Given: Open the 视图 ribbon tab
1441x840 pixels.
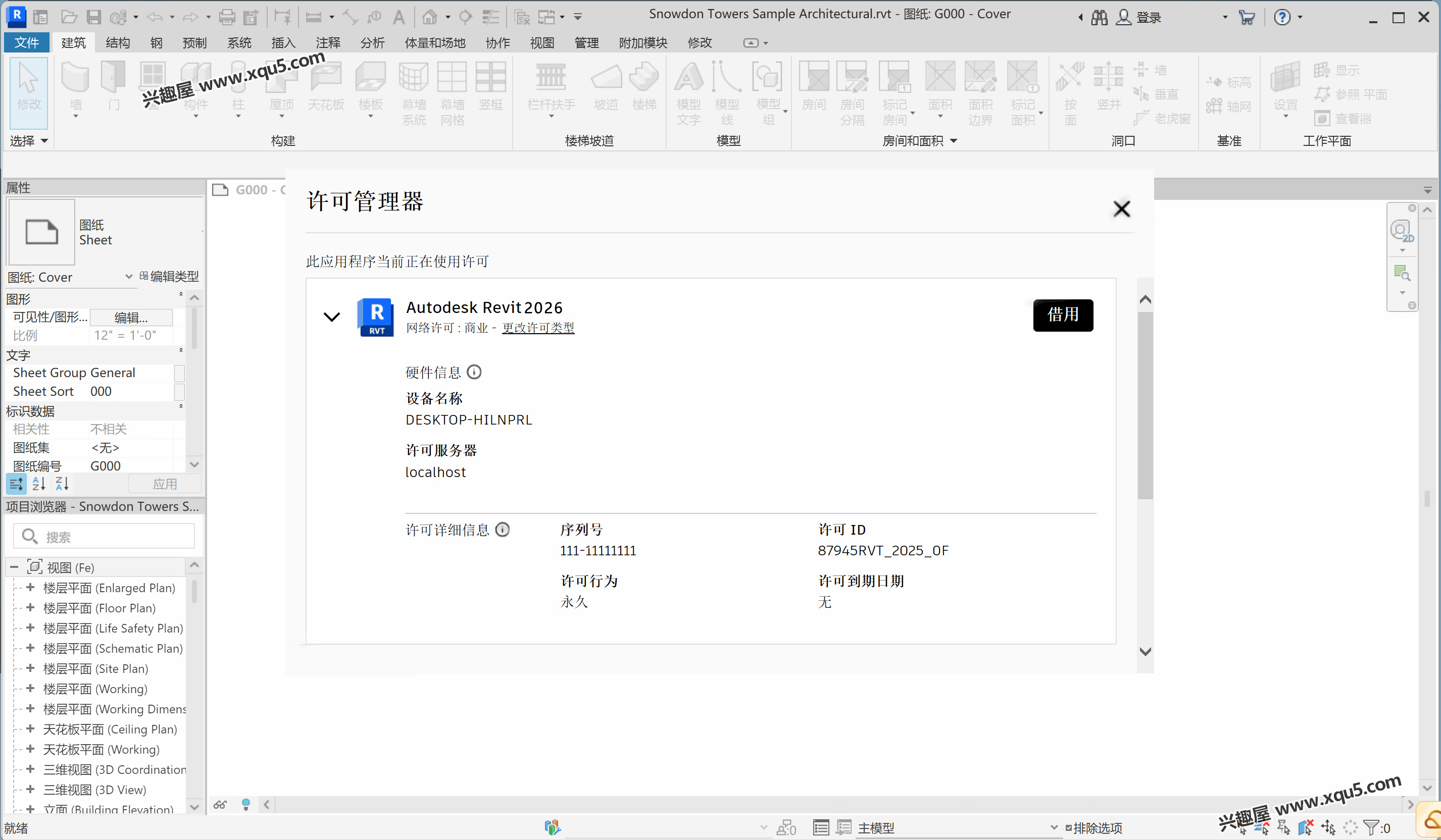Looking at the screenshot, I should 541,43.
